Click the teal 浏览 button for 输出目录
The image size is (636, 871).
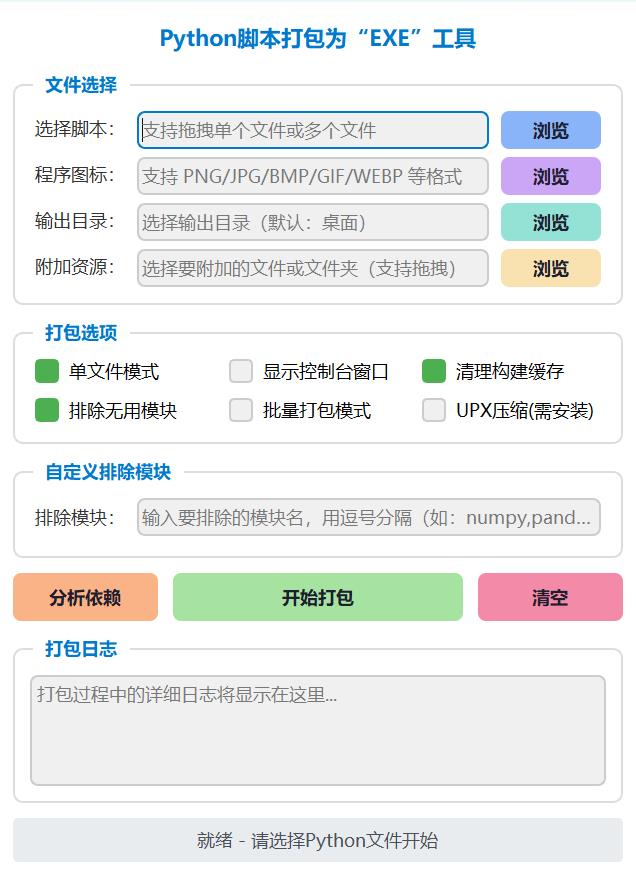pyautogui.click(x=550, y=222)
